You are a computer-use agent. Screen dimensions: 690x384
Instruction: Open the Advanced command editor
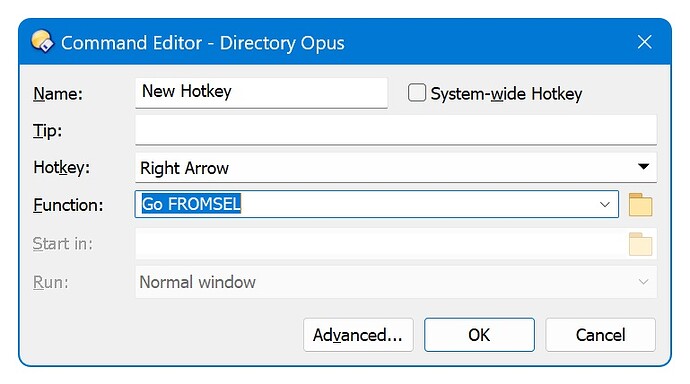point(358,335)
